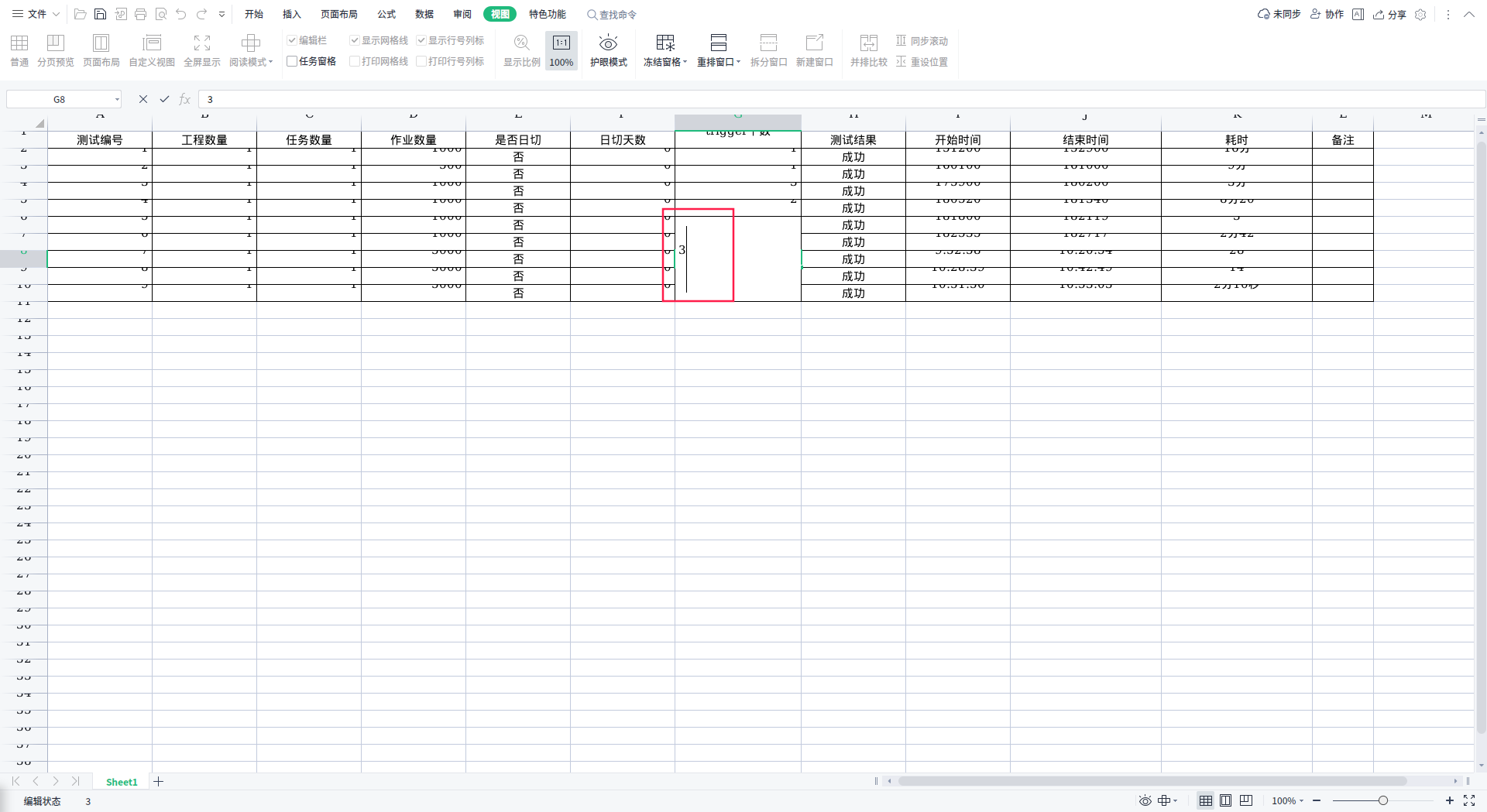
Task: Toggle Show Gridlines (显示网格线) checkbox
Action: [x=379, y=40]
